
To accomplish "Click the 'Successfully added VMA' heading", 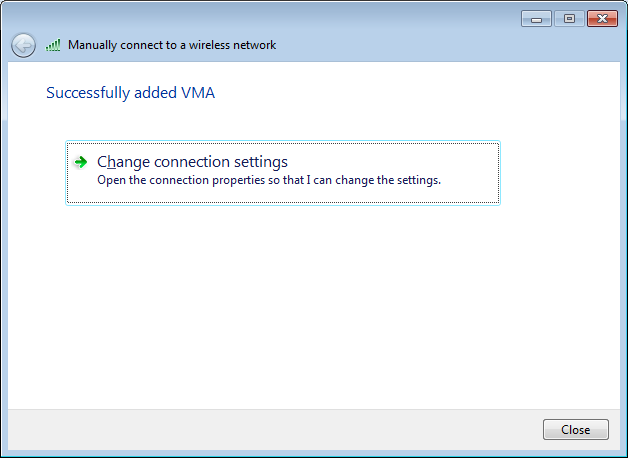I will coord(131,93).
